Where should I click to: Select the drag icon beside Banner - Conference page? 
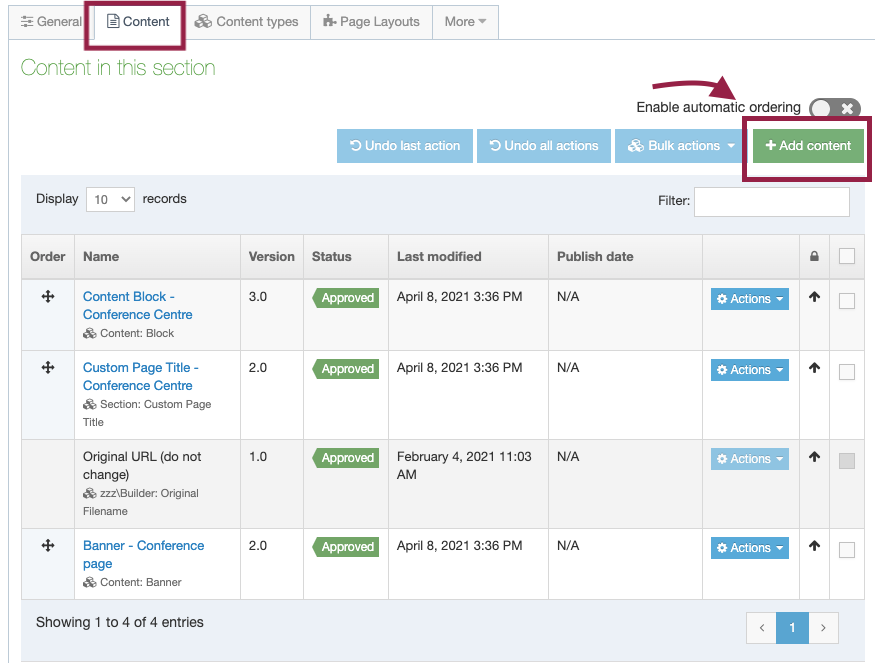(x=47, y=544)
